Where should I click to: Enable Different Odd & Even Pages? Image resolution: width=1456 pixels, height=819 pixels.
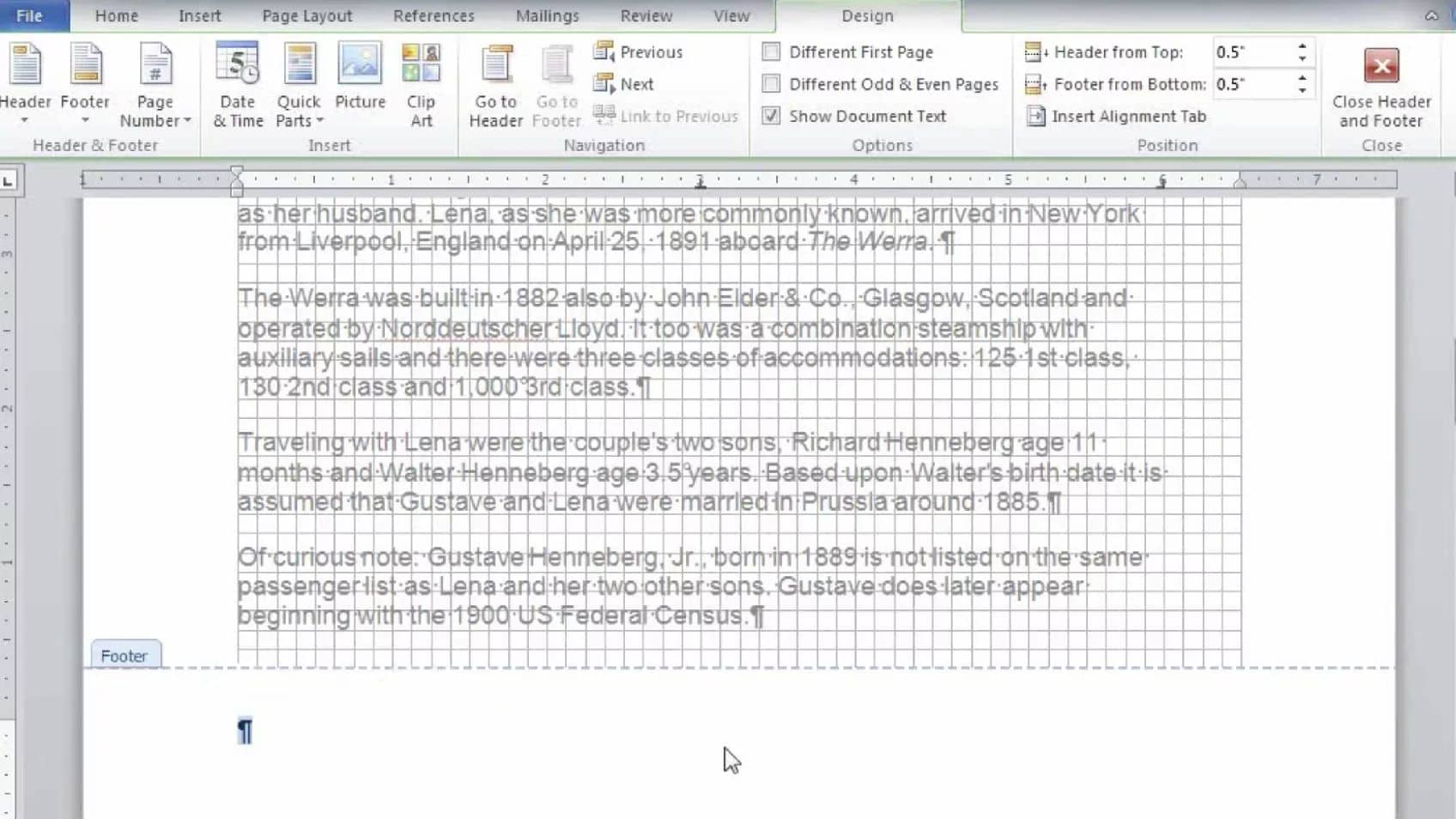[x=770, y=83]
